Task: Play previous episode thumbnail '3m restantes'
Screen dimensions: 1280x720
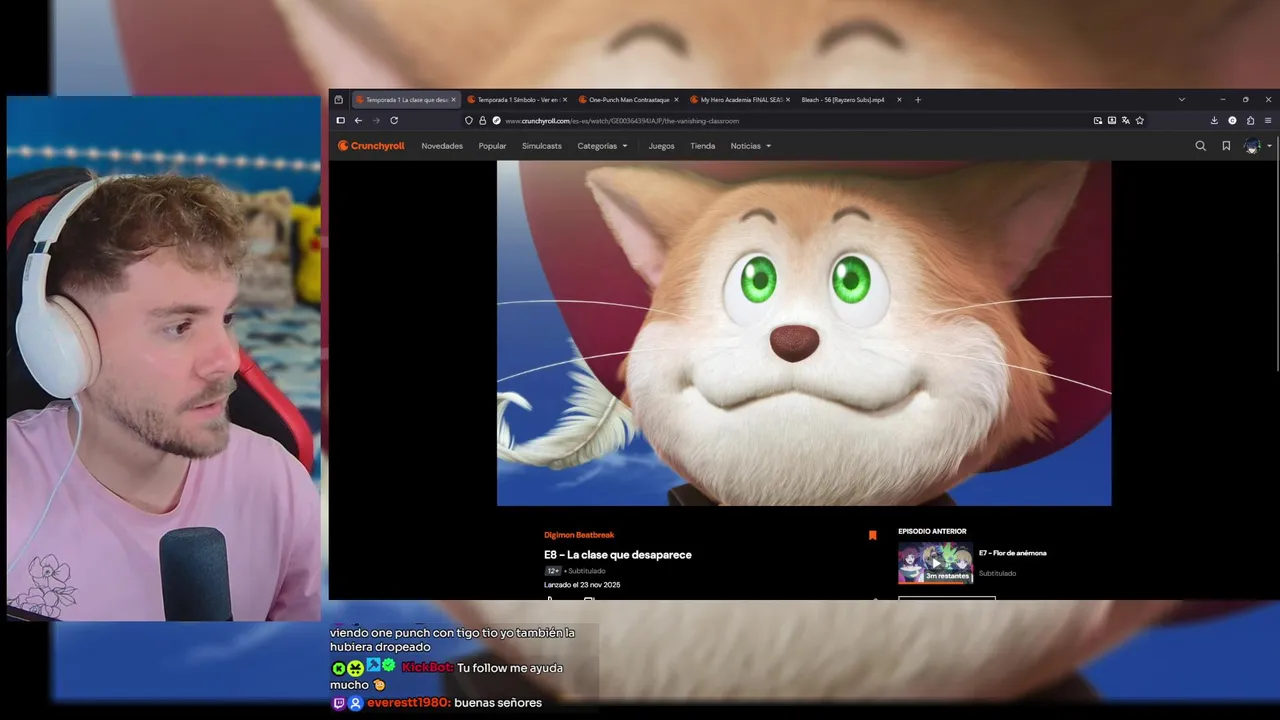Action: [935, 563]
